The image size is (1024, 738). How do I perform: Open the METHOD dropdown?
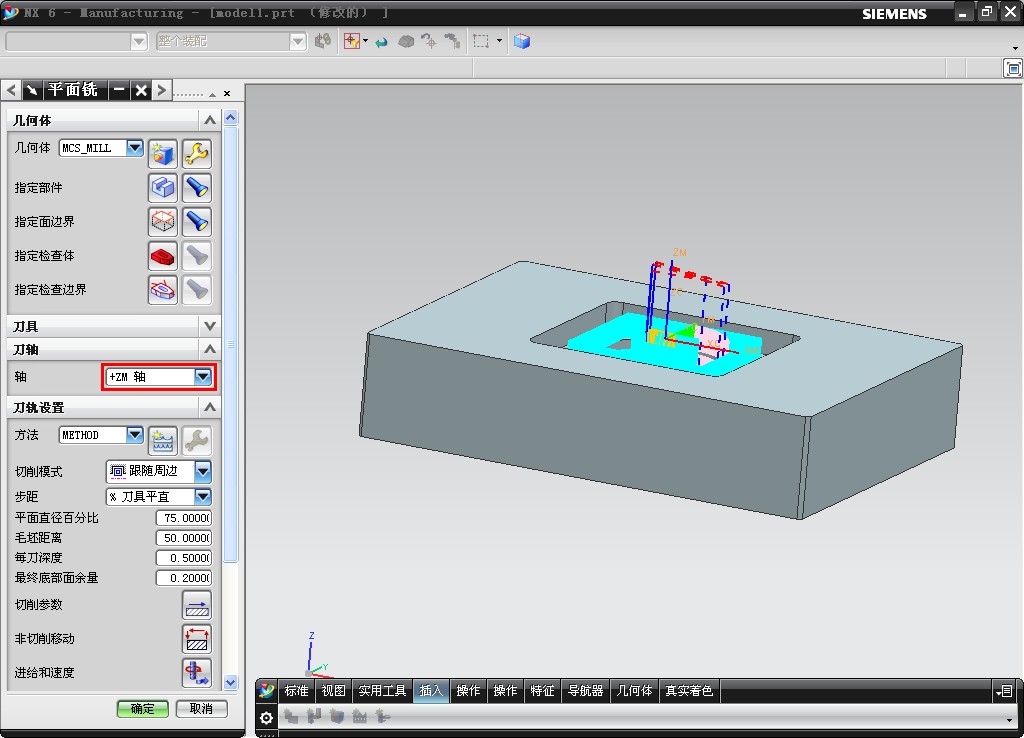[x=135, y=434]
